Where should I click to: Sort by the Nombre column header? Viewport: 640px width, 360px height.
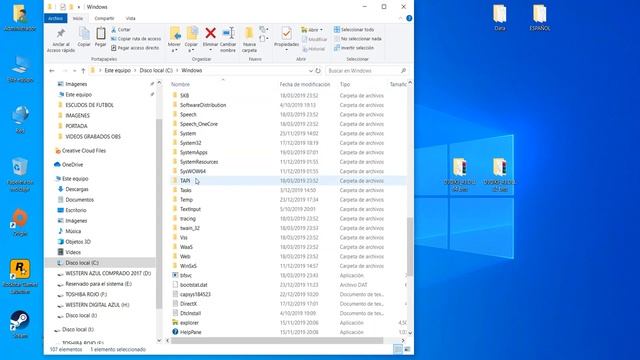tap(180, 84)
